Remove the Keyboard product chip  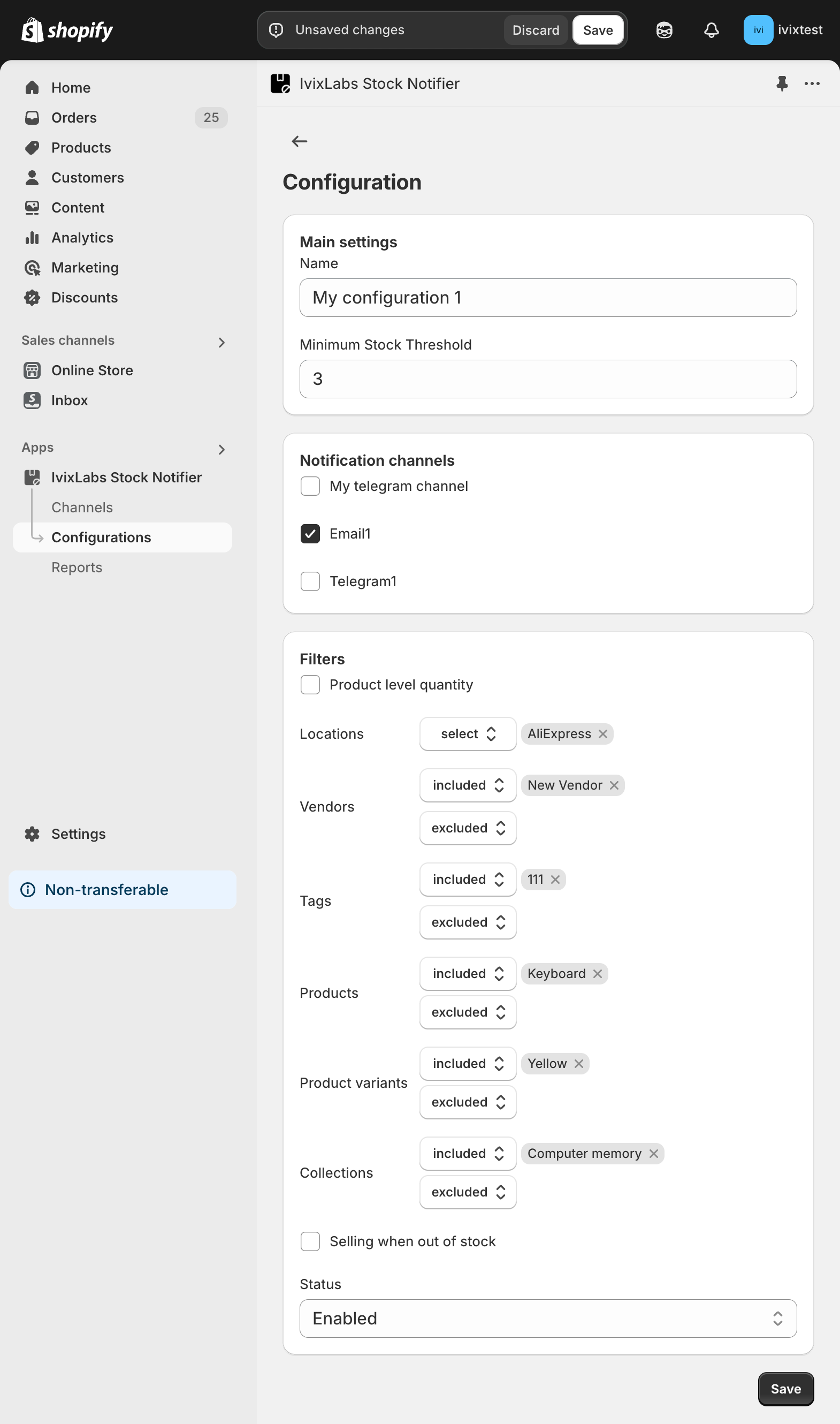pos(597,974)
